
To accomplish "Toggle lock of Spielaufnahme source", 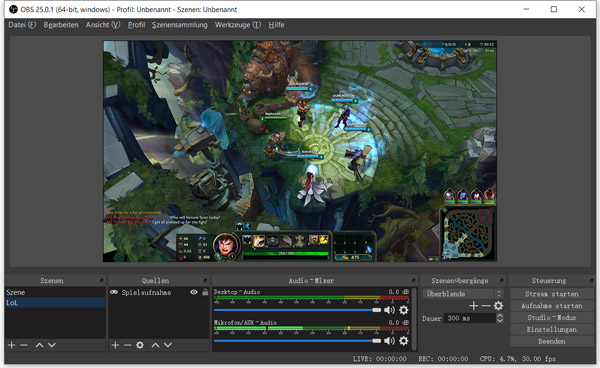I will click(205, 292).
